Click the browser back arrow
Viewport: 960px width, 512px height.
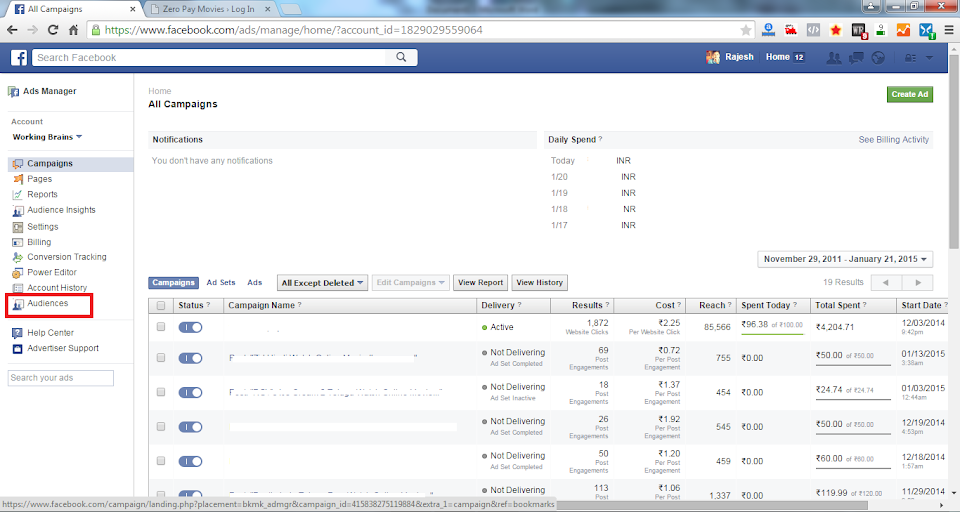[12, 30]
